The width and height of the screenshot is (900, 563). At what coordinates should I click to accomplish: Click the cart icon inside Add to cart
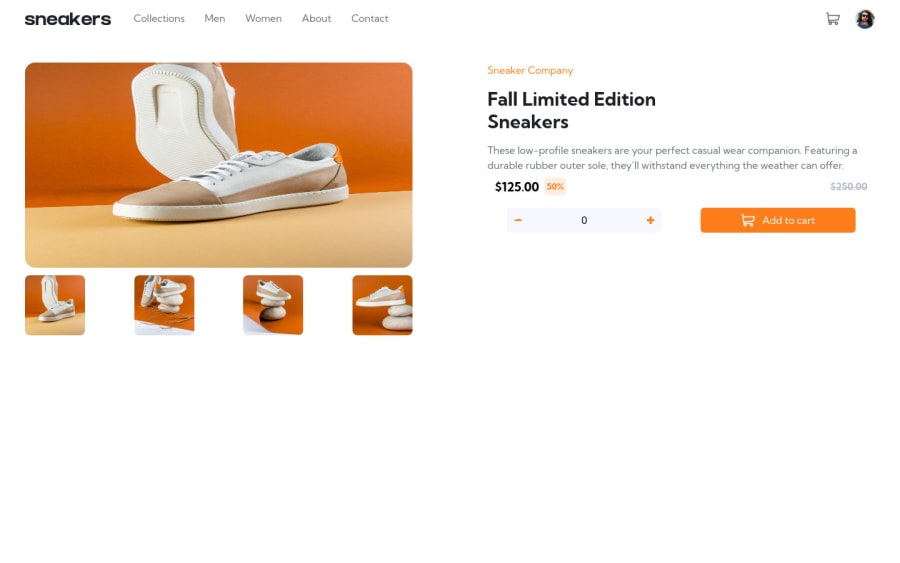[747, 220]
